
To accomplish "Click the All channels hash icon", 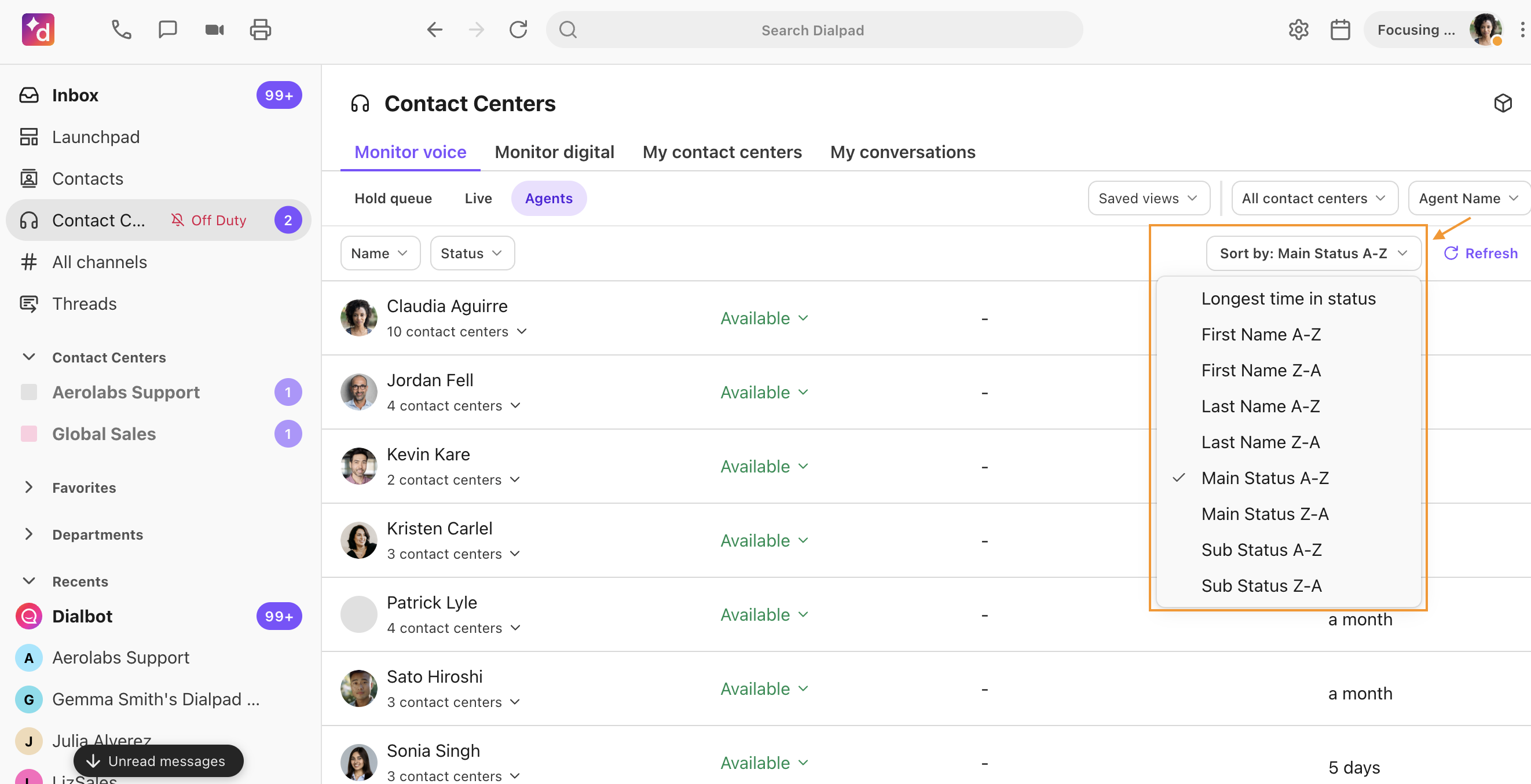I will pos(28,262).
